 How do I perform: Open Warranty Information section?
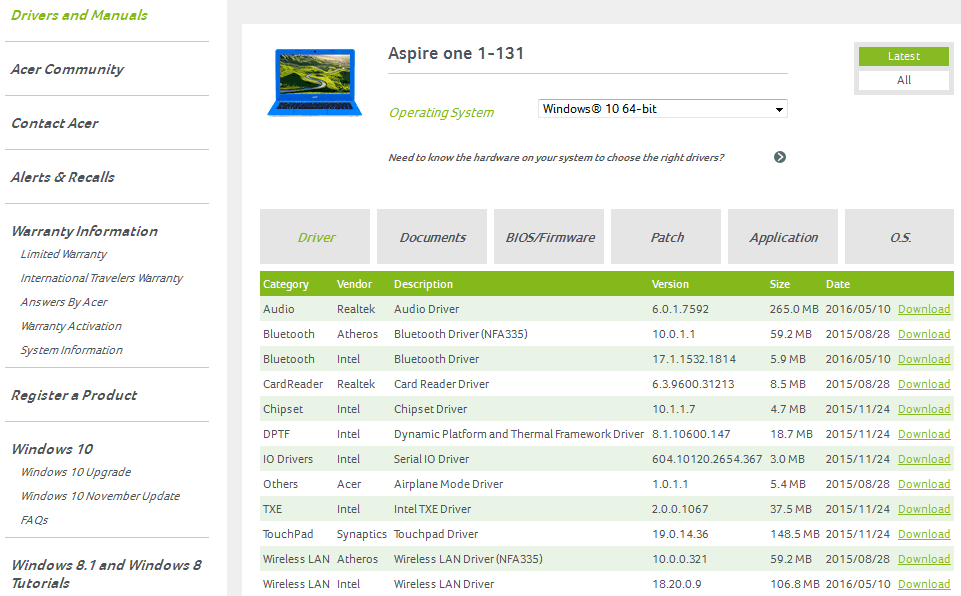click(x=85, y=231)
